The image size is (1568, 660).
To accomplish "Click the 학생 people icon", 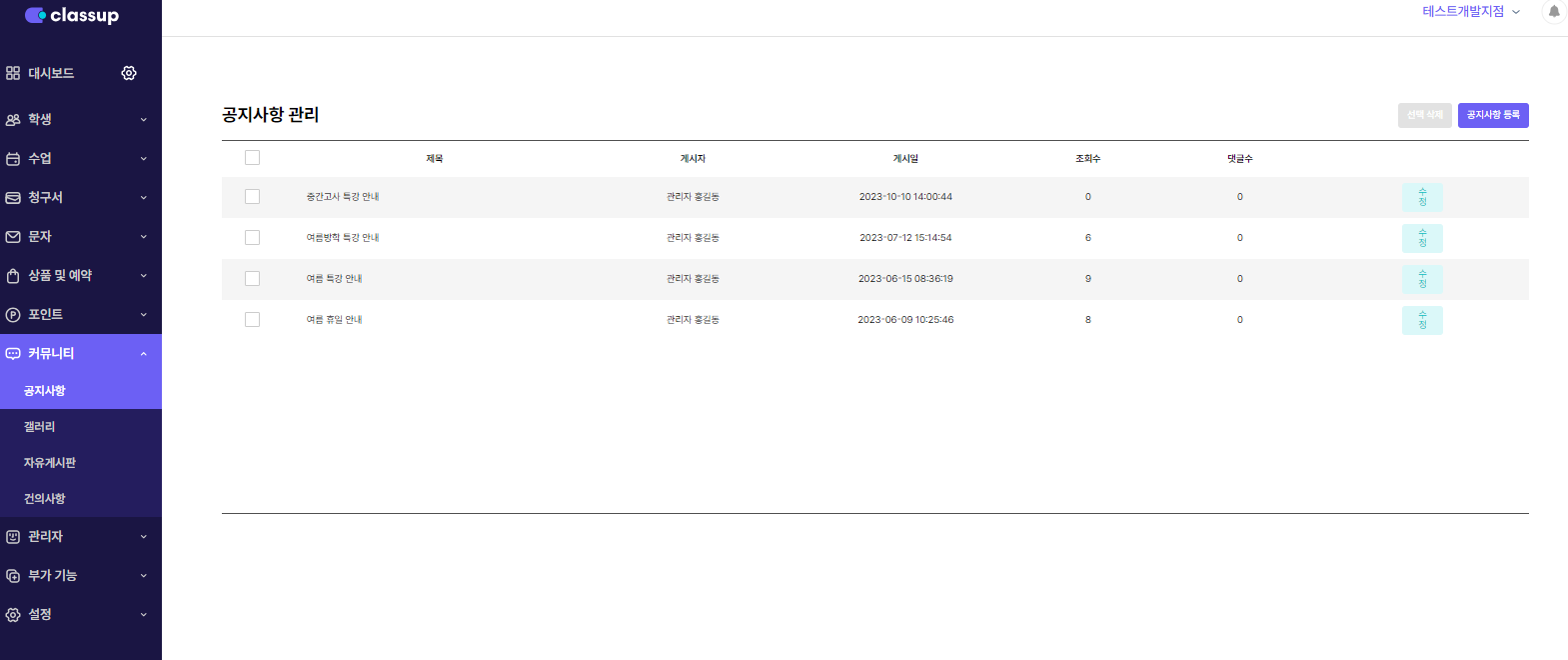I will click(13, 119).
